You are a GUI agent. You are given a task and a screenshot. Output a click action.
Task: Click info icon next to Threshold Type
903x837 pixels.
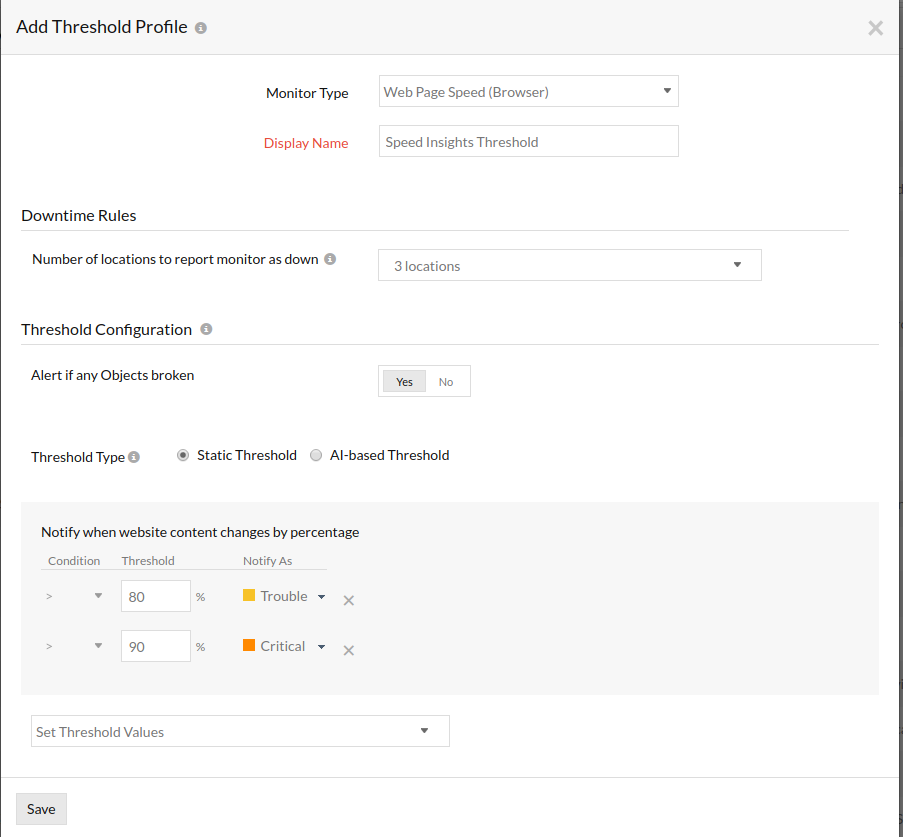pyautogui.click(x=134, y=457)
